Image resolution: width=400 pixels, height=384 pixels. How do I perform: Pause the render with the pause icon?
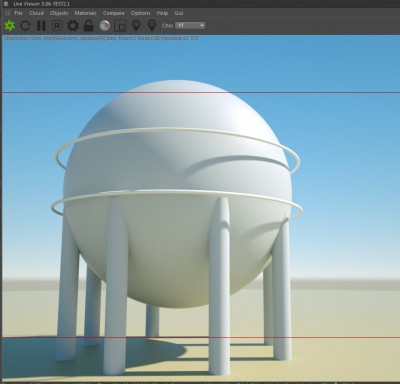(41, 26)
